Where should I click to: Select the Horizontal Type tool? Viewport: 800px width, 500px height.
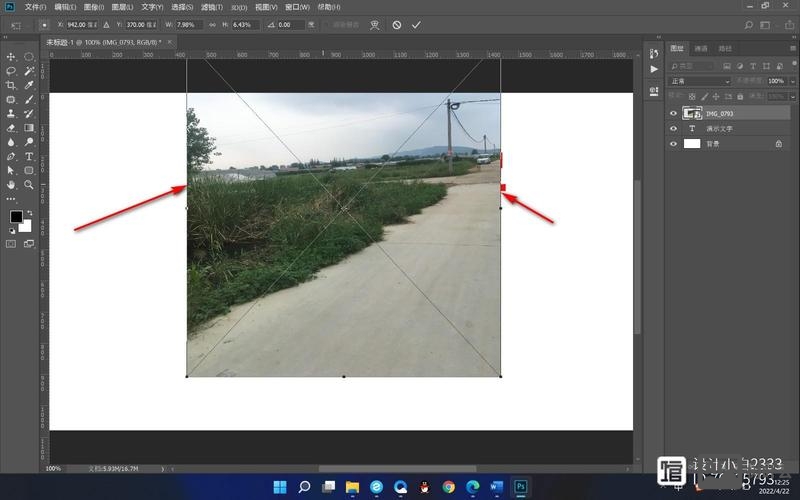pyautogui.click(x=29, y=157)
